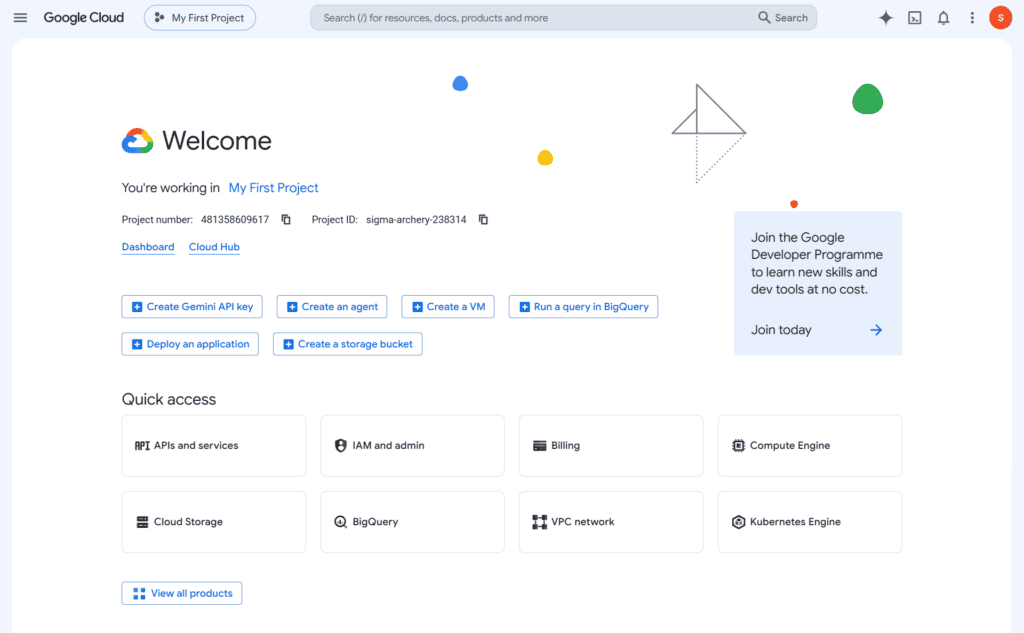This screenshot has height=633, width=1024.
Task: Open the Billing card
Action: [x=611, y=446]
